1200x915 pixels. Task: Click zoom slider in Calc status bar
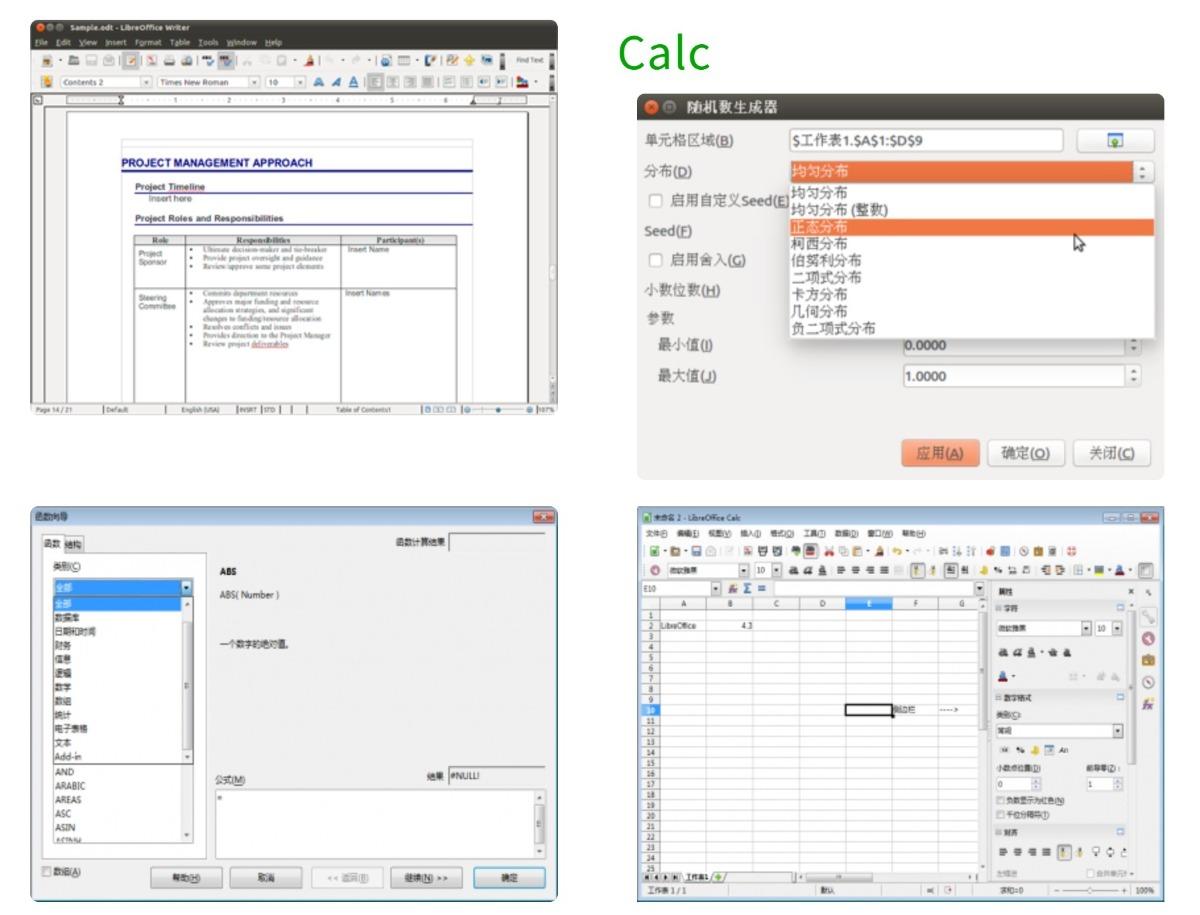(x=1089, y=889)
